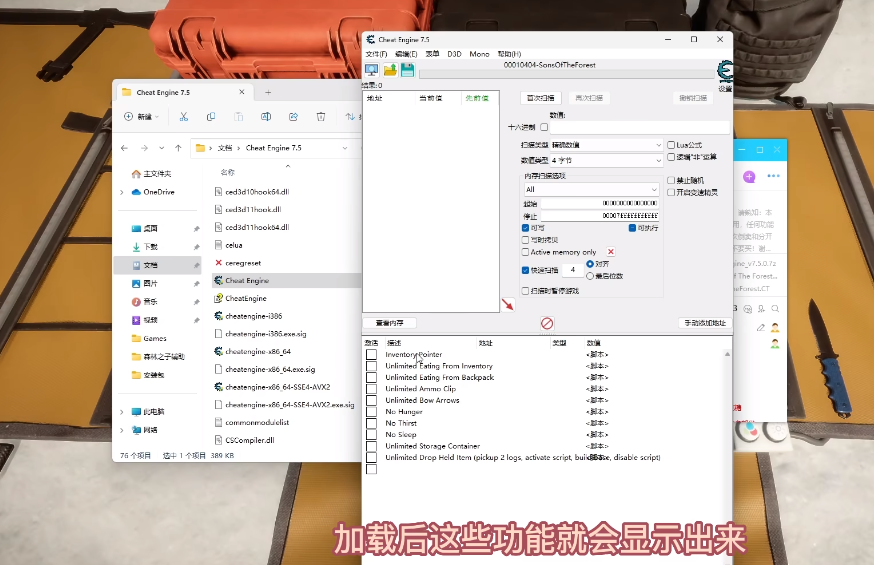Viewport: 874px width, 565px height.
Task: Open the D3D menu
Action: tap(454, 54)
